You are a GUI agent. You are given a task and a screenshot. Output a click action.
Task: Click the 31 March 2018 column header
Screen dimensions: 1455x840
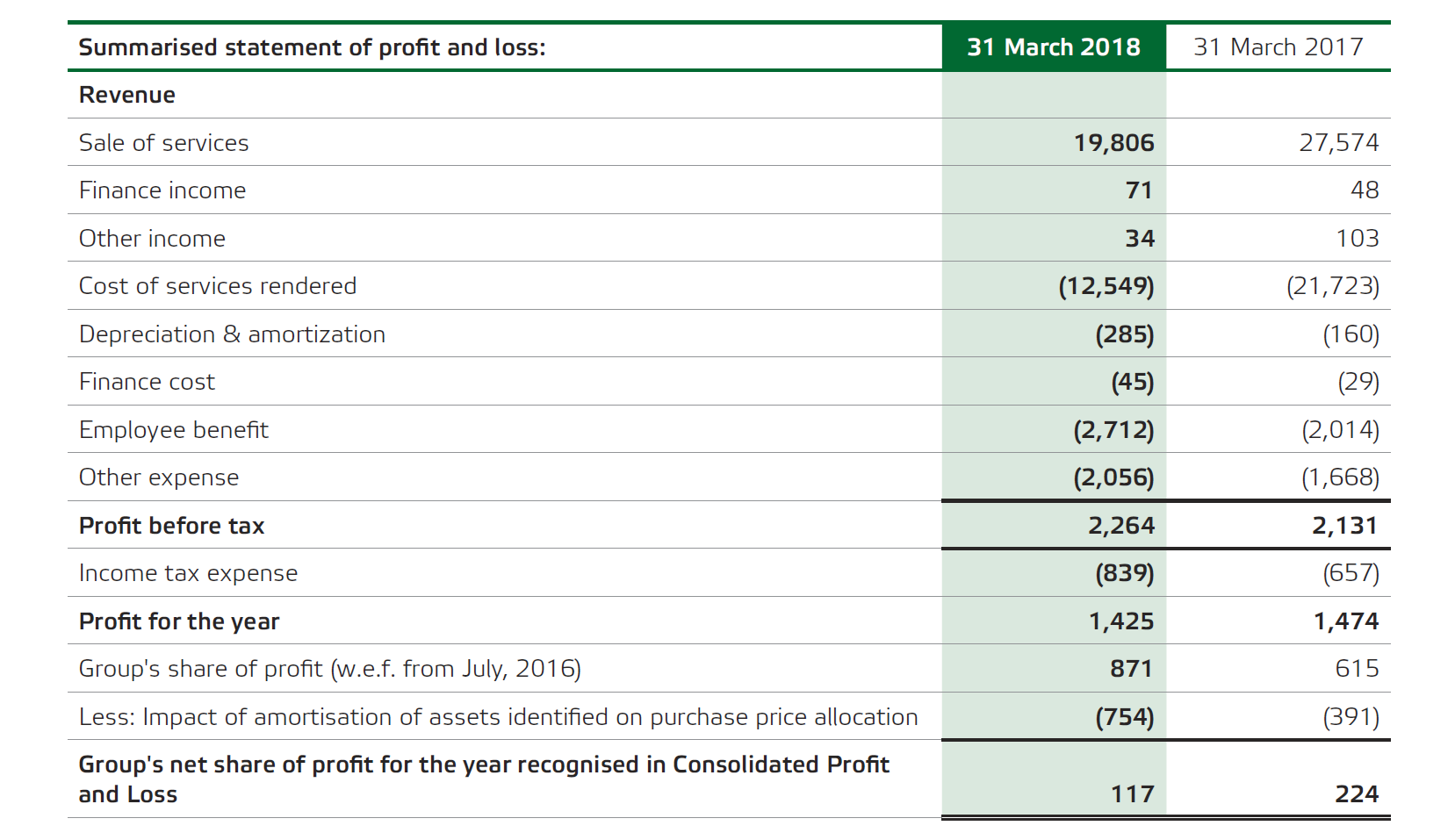pyautogui.click(x=1053, y=47)
